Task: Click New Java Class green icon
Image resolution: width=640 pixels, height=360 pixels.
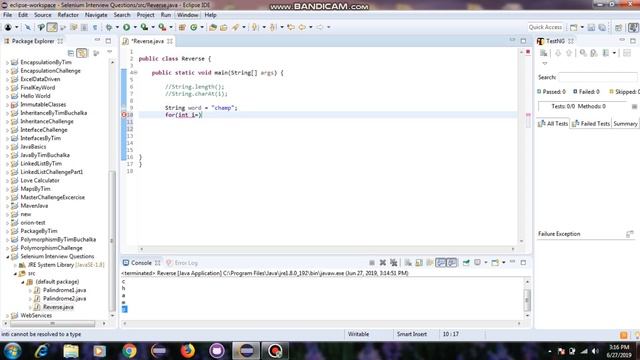Action: tap(193, 27)
